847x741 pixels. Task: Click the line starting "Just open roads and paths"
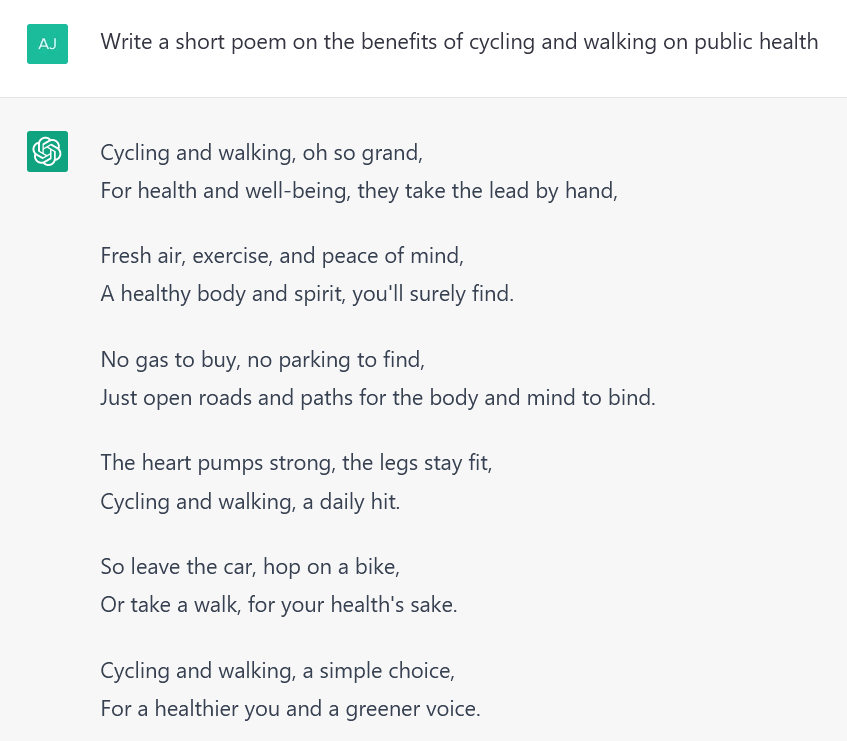coord(378,397)
